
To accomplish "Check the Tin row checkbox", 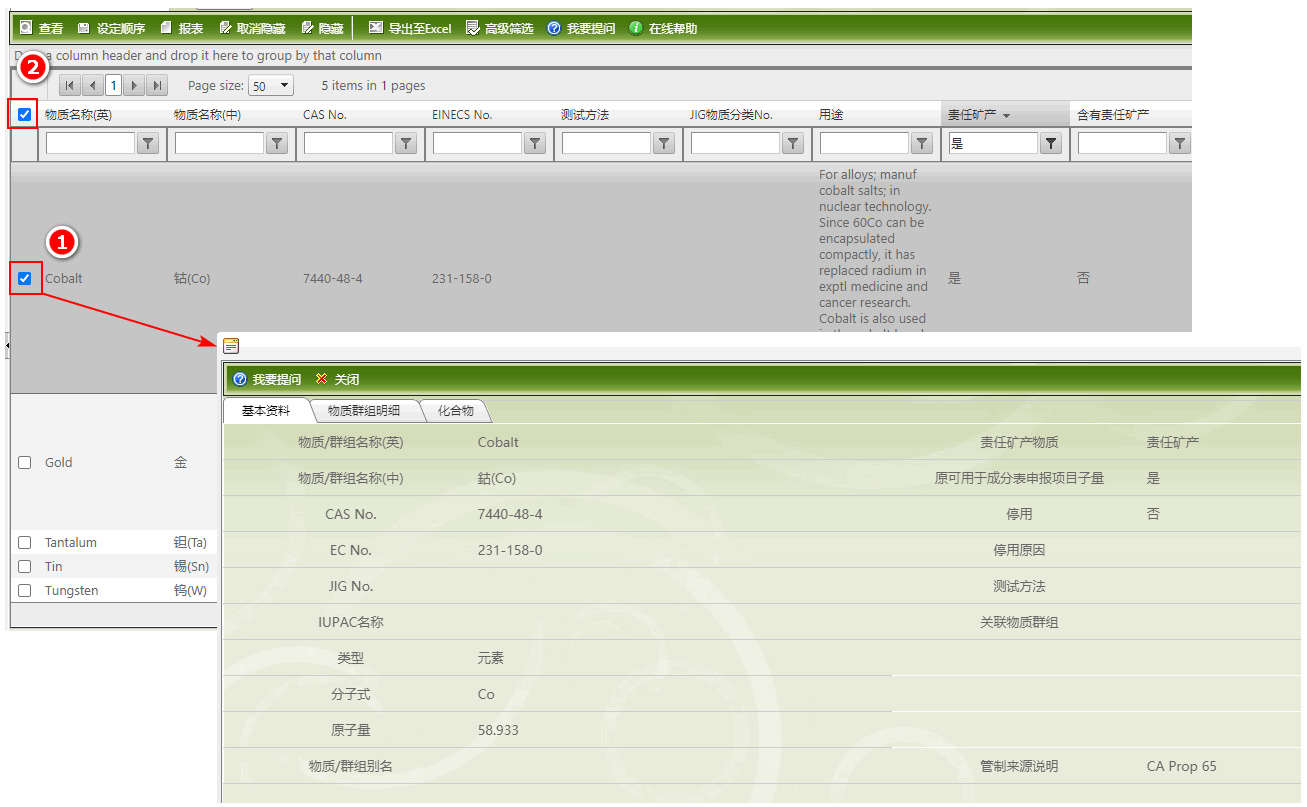I will click(x=25, y=567).
